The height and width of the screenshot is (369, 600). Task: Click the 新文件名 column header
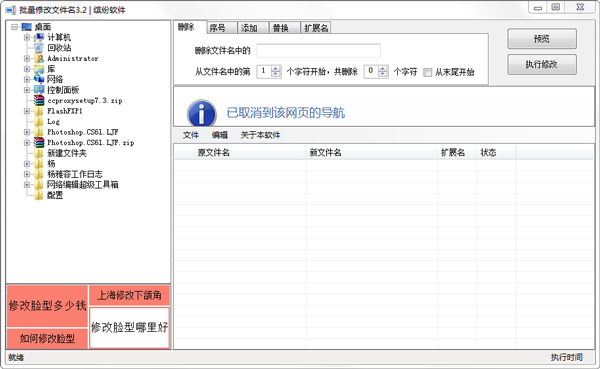372,153
